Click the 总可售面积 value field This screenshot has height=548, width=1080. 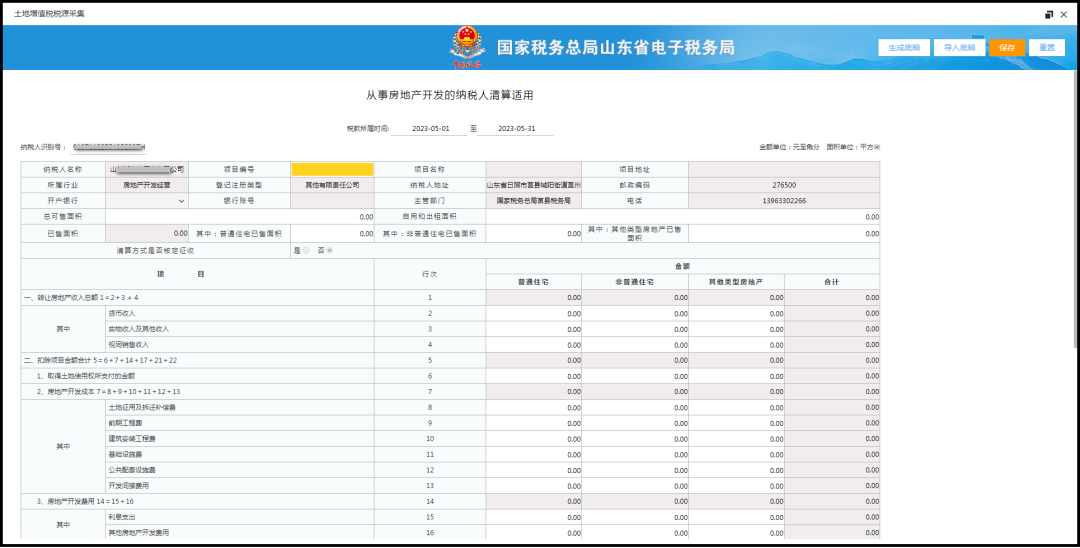tap(240, 217)
